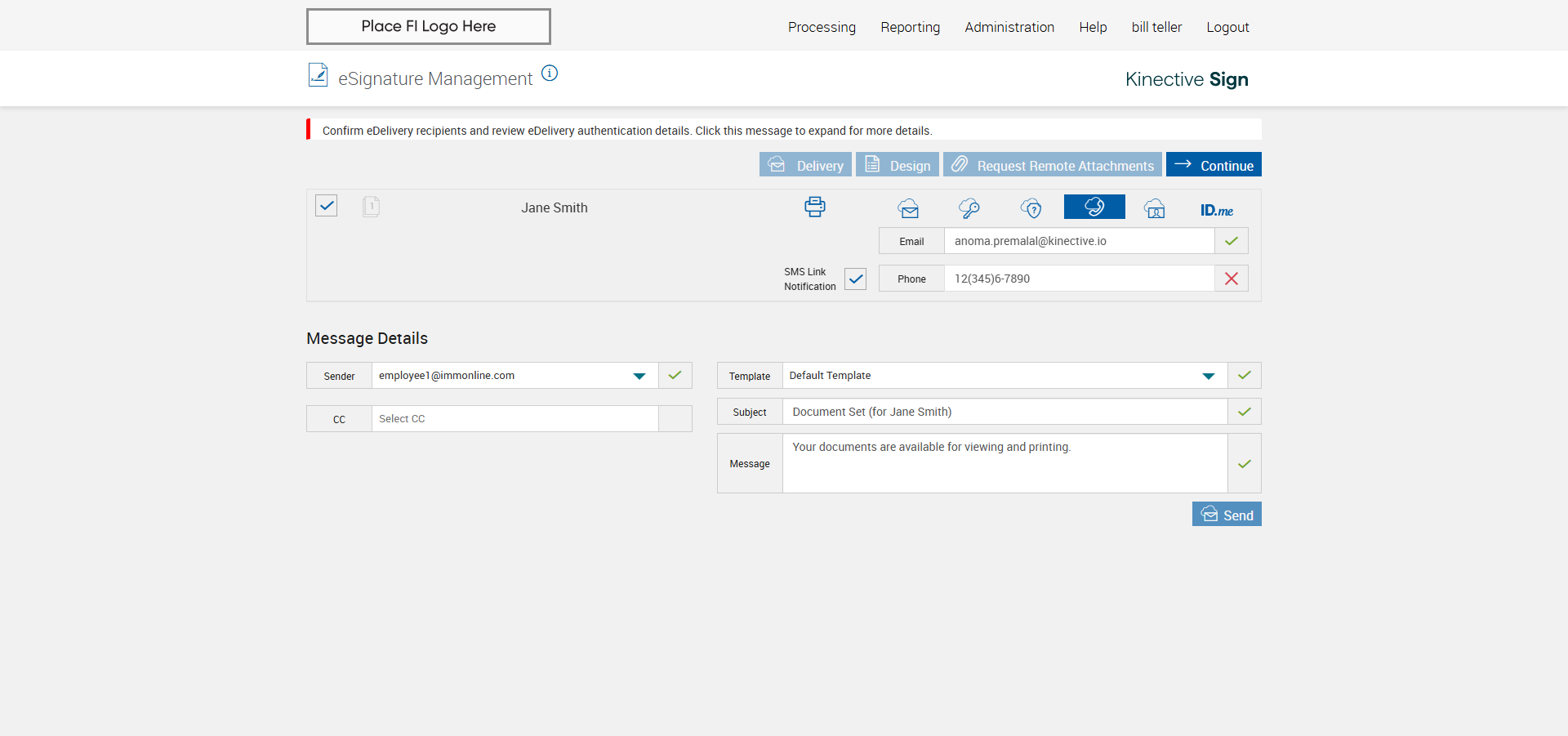
Task: Click the document page icon beside Jane Smith
Action: pos(371,206)
